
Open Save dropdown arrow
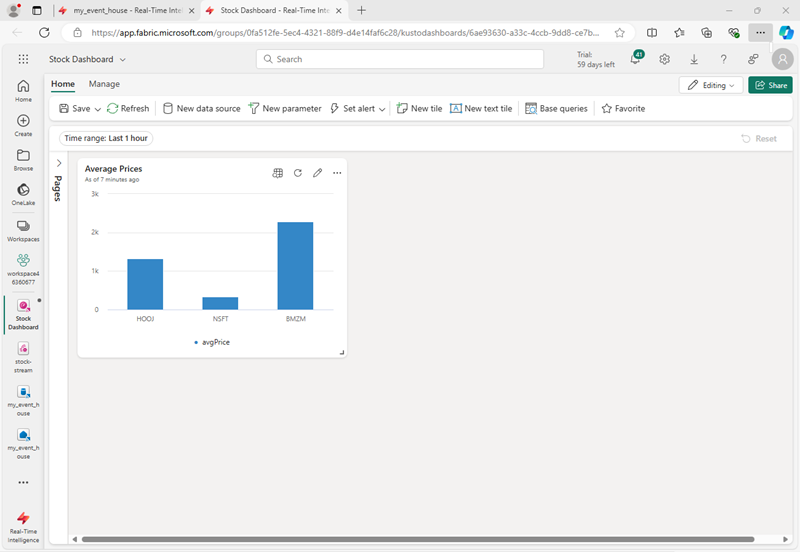click(97, 109)
